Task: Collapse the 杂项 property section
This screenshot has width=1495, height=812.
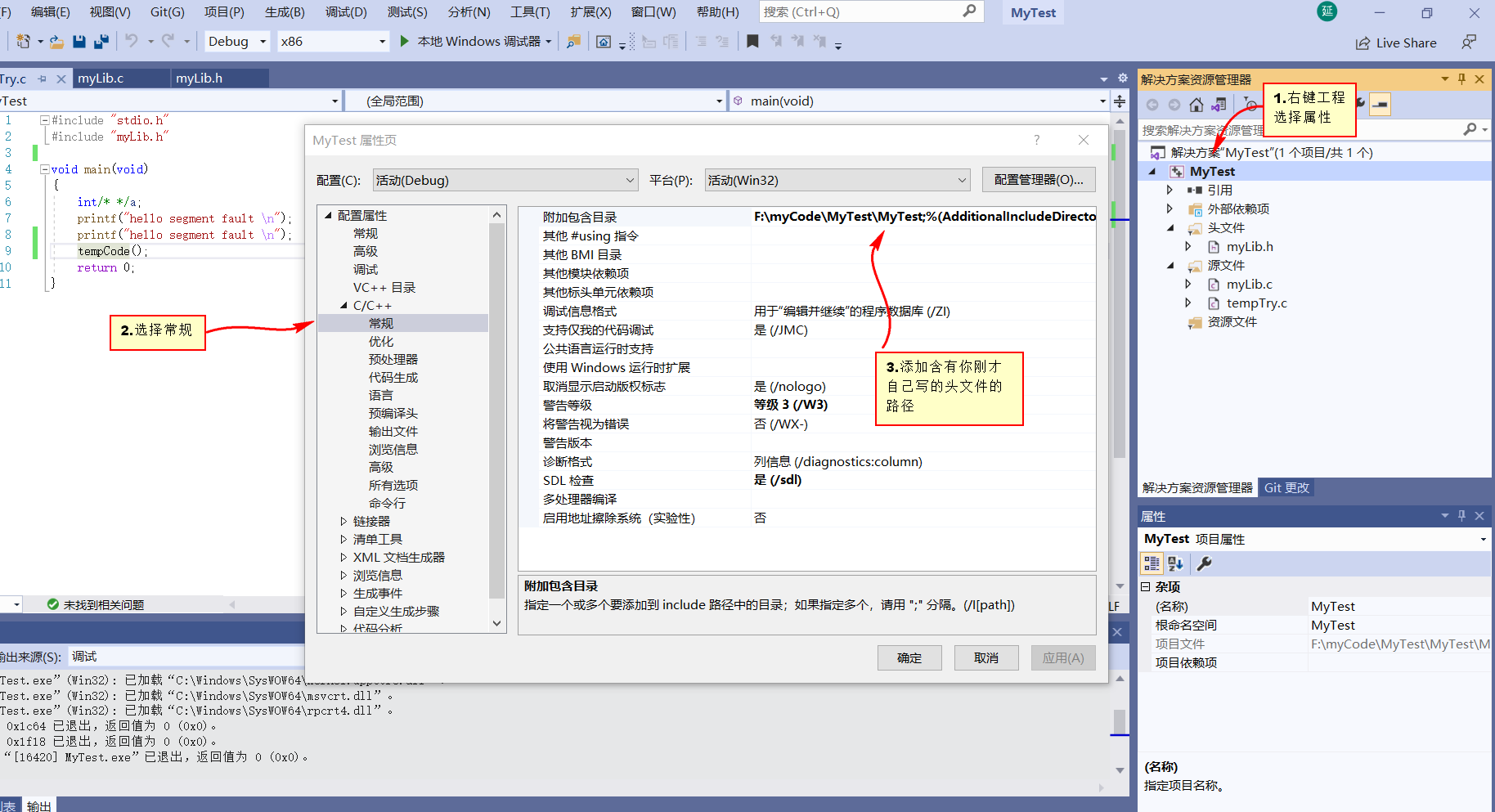Action: 1146,586
